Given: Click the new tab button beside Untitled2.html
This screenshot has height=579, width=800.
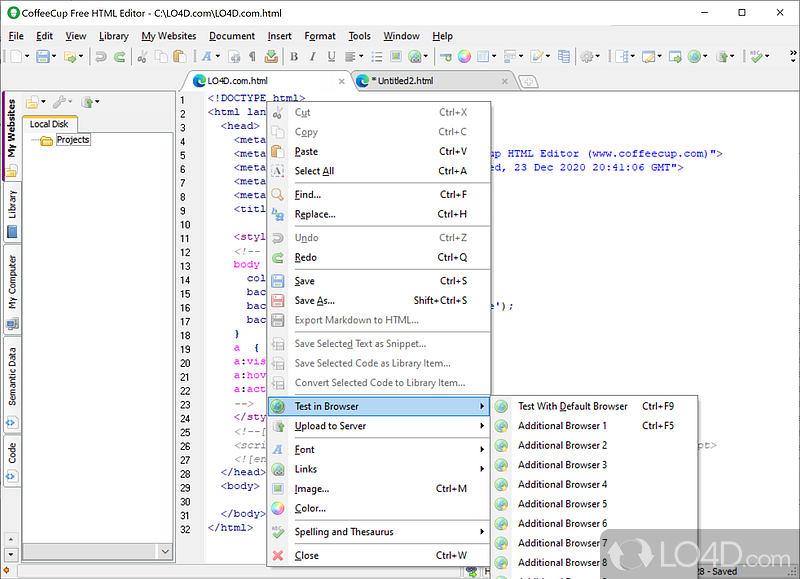Looking at the screenshot, I should point(529,81).
